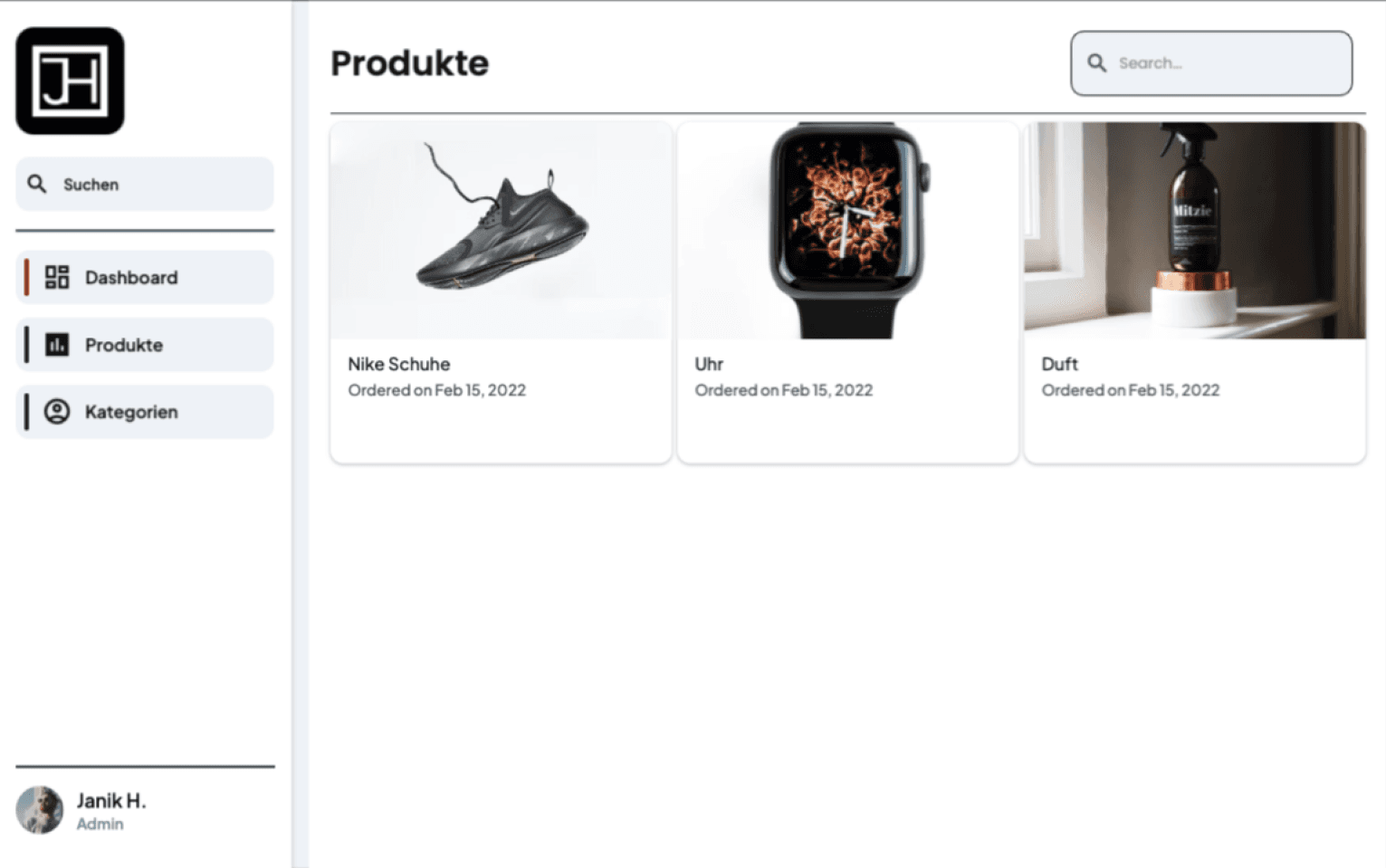This screenshot has height=868, width=1386.
Task: Click the top search magnifier icon
Action: coord(1097,63)
